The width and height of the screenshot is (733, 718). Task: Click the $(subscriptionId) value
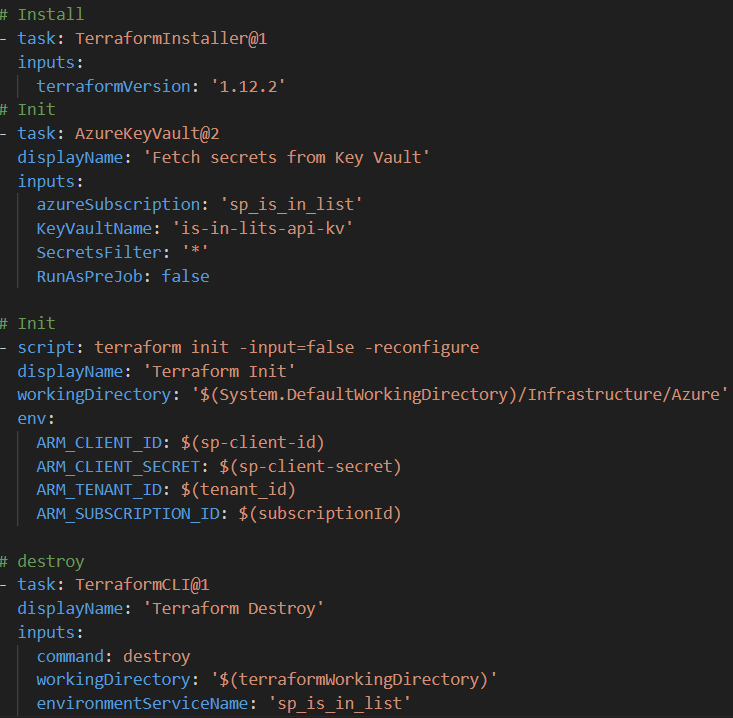320,513
